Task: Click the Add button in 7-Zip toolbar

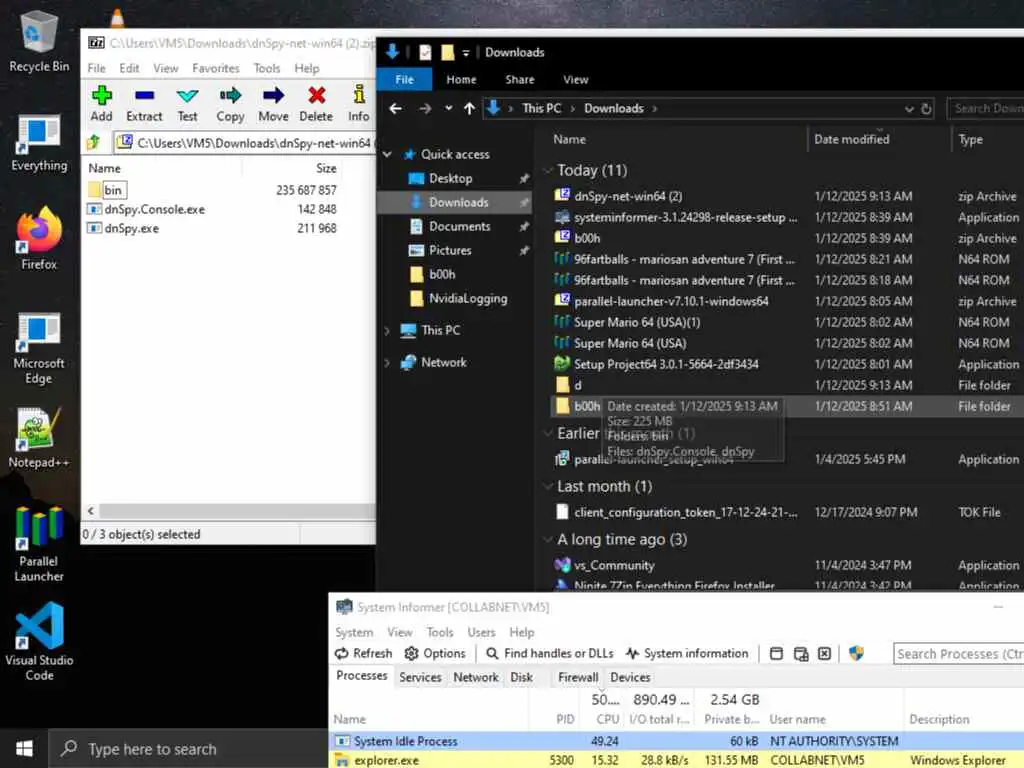Action: click(101, 104)
